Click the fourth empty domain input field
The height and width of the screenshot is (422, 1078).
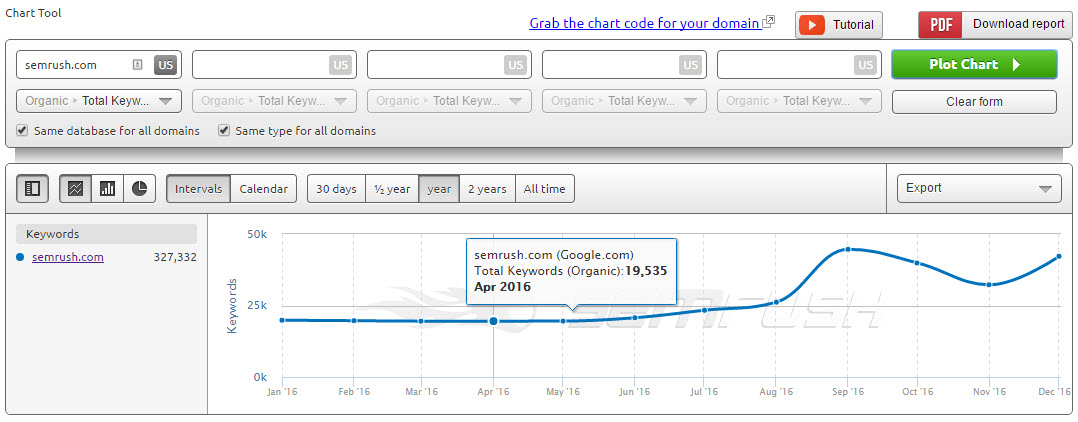coord(624,65)
